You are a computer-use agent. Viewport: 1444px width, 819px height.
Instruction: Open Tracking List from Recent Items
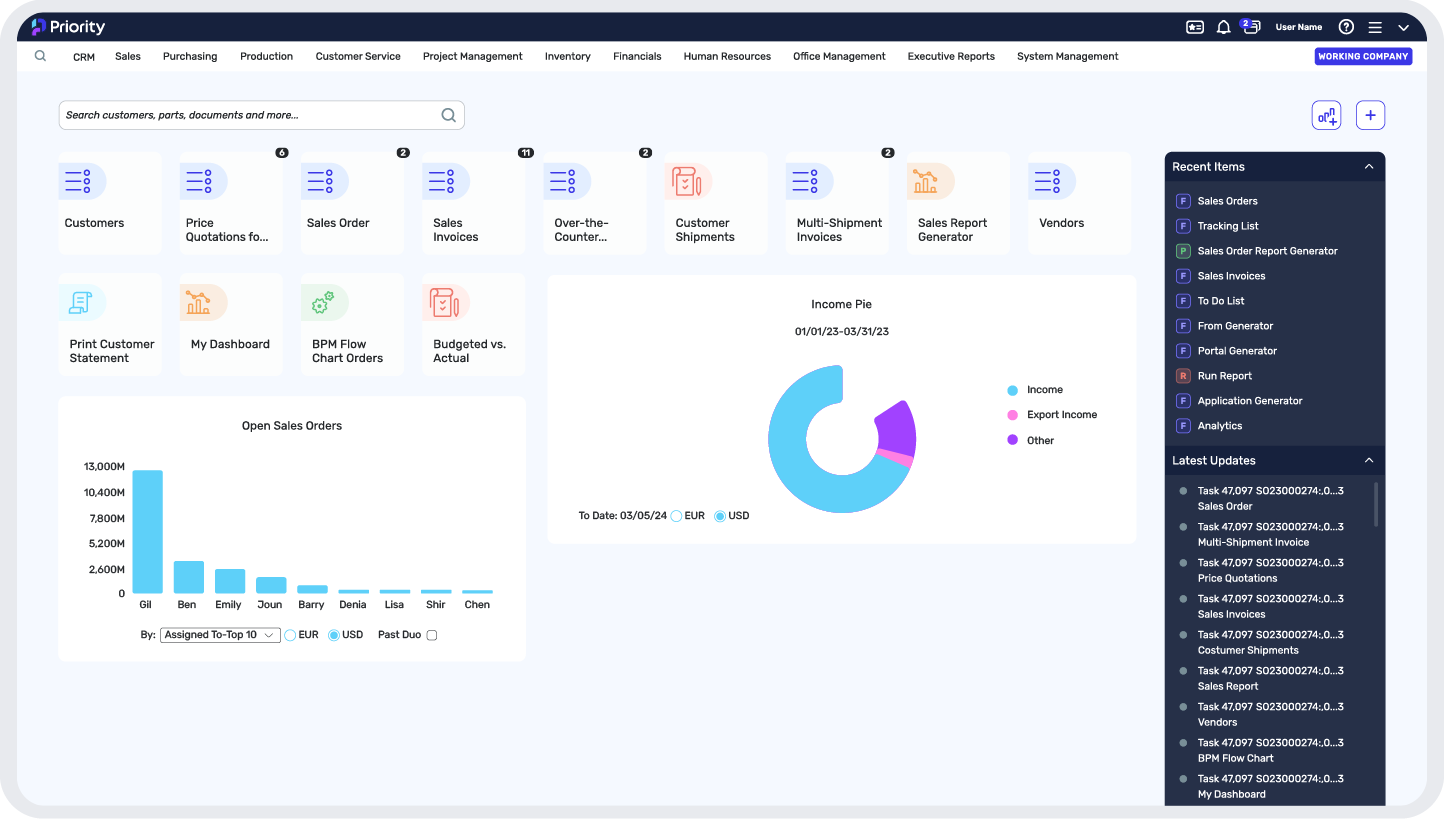click(1227, 226)
